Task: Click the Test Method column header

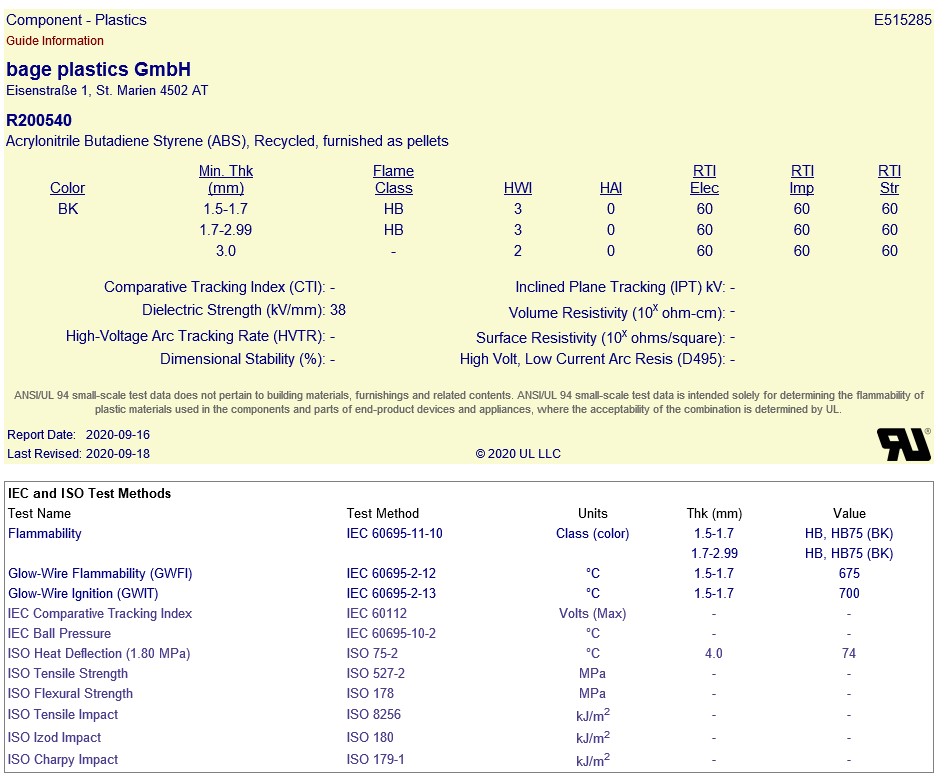Action: tap(382, 513)
